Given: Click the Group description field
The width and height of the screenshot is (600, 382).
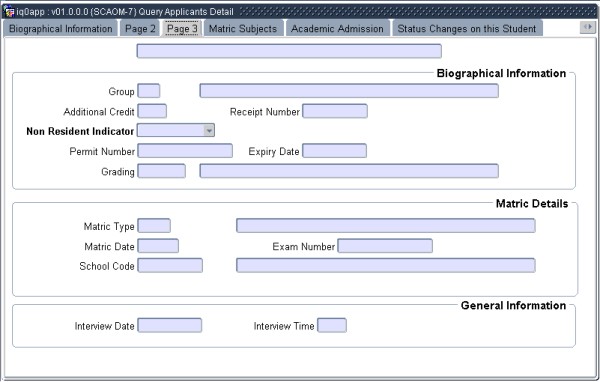Looking at the screenshot, I should click(x=349, y=91).
